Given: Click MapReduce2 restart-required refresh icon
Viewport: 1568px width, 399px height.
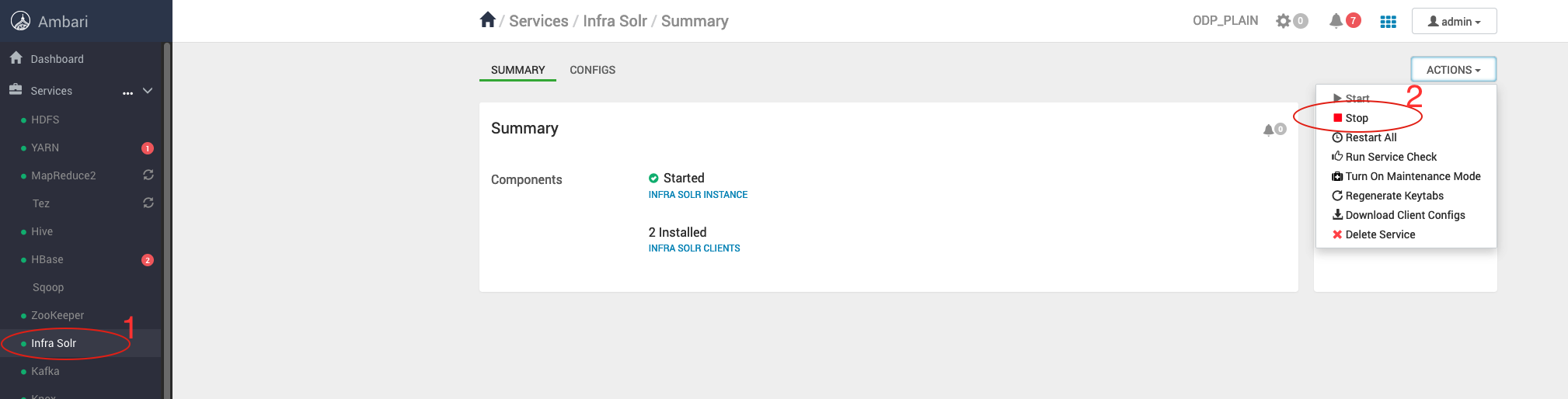Looking at the screenshot, I should coord(148,175).
